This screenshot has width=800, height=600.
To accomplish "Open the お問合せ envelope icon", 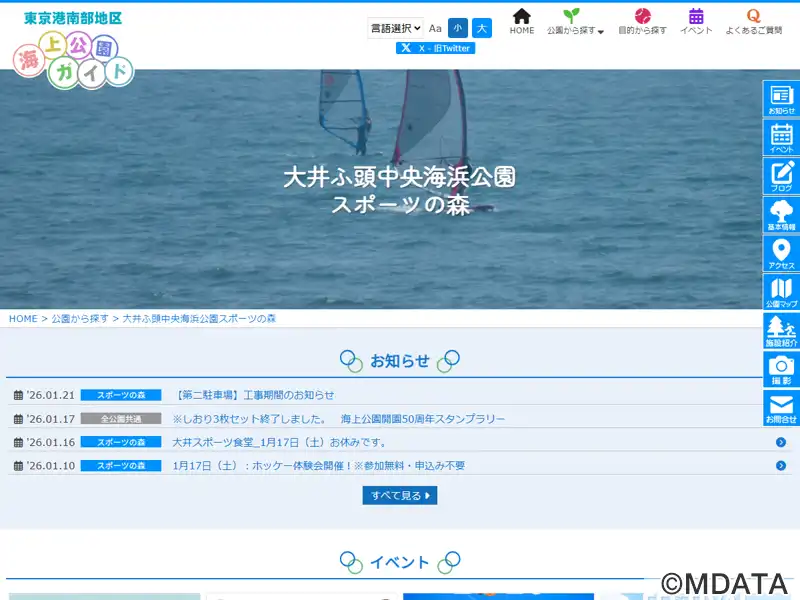I will [781, 408].
